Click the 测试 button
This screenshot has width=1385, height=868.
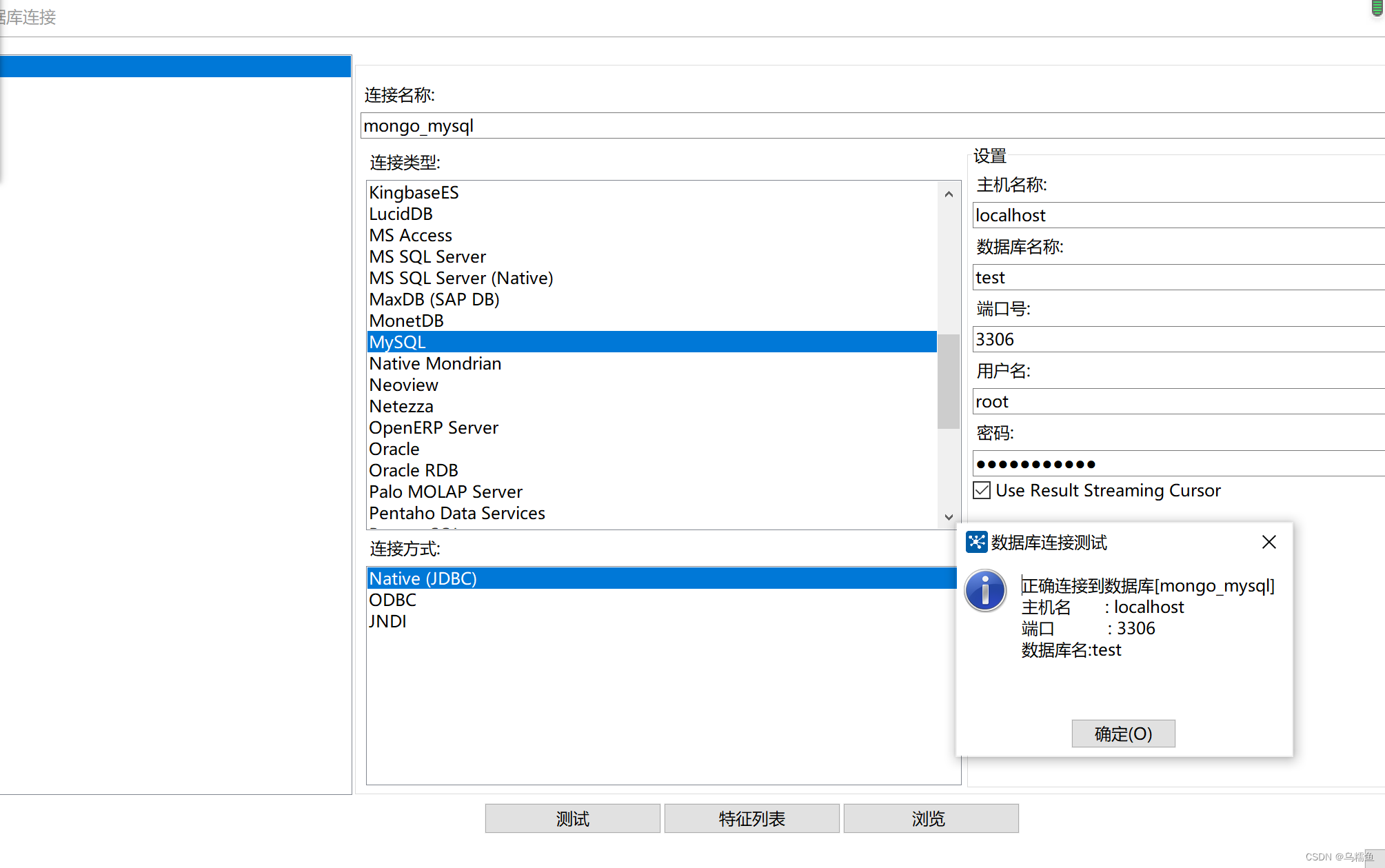tap(572, 818)
